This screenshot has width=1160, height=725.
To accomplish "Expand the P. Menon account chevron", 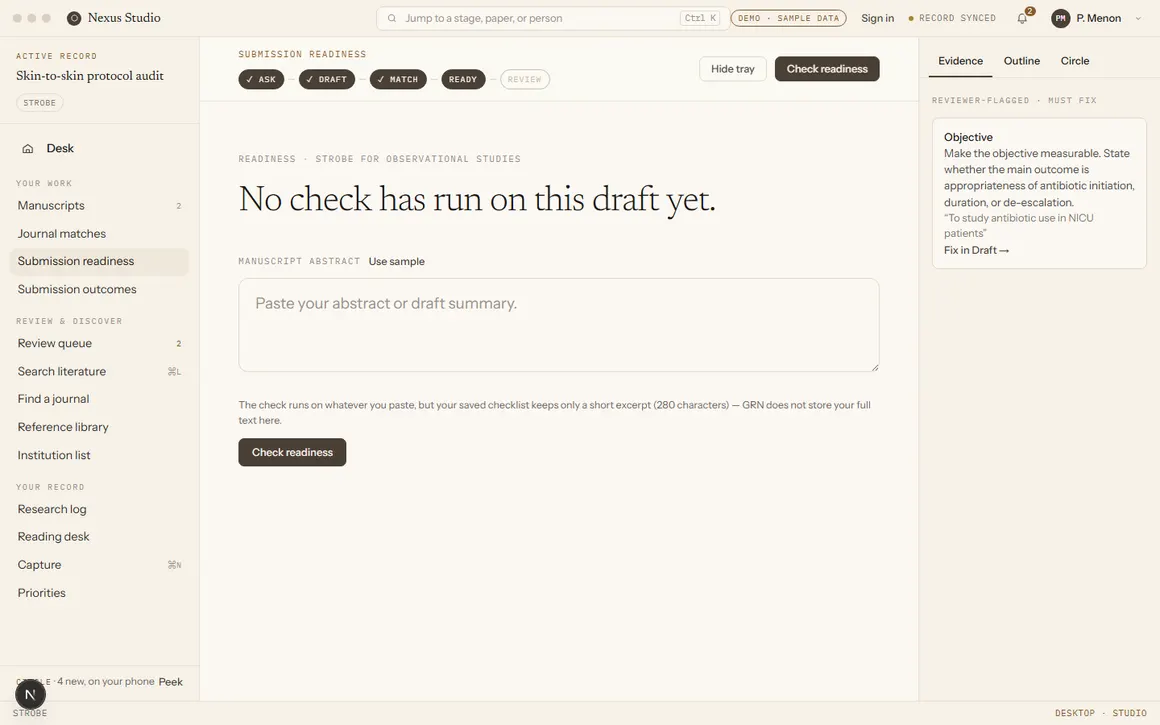I will (x=1138, y=18).
